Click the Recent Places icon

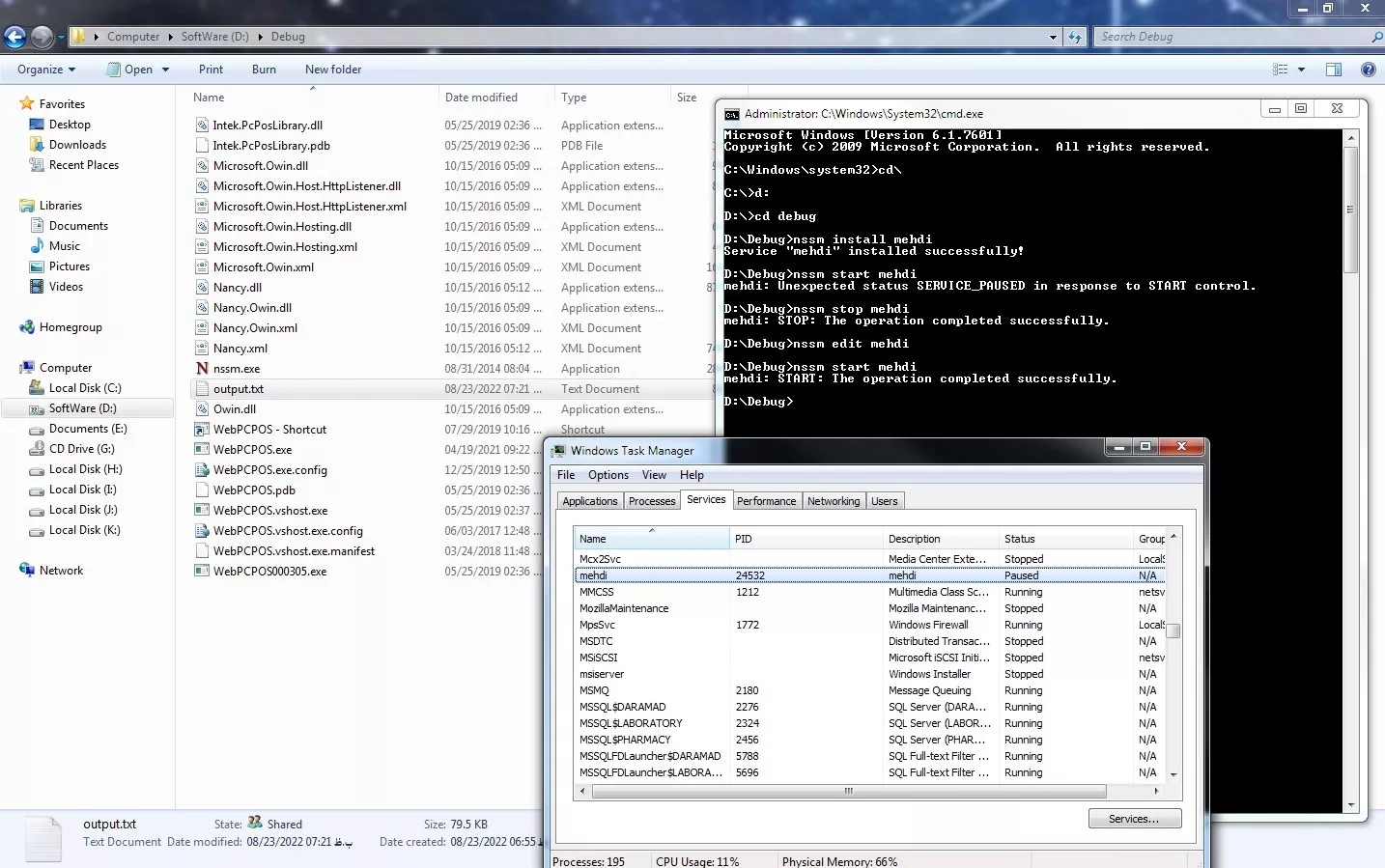tap(37, 164)
